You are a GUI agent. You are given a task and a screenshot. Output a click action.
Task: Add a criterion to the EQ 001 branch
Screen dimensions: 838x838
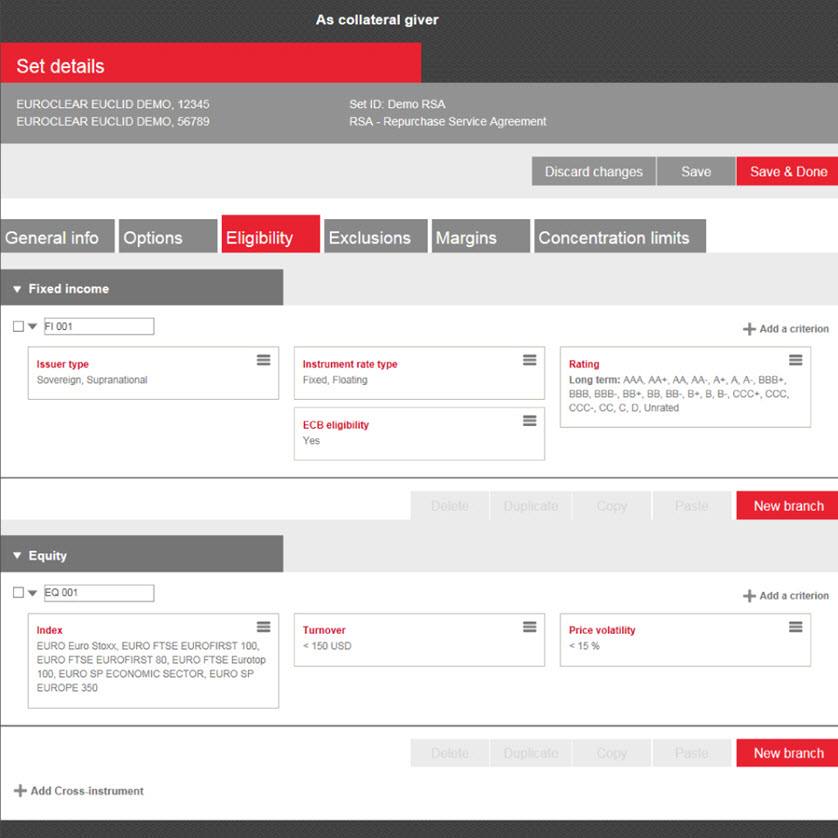click(x=786, y=595)
